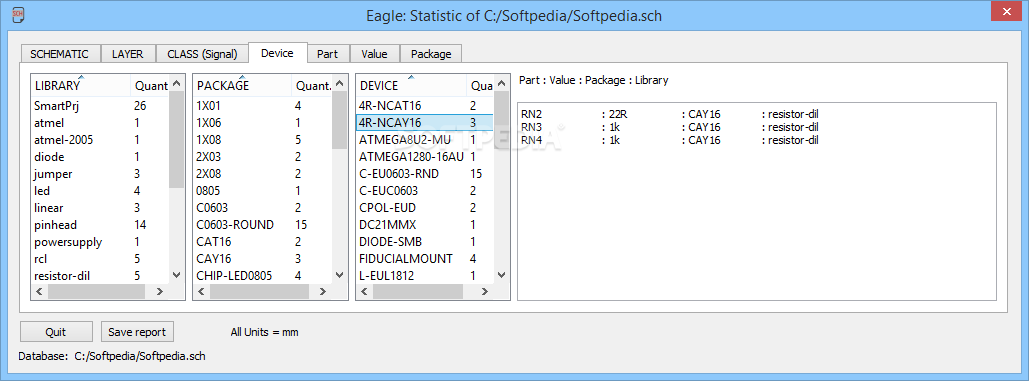
Task: Select the DC21MMX device row
Action: click(425, 225)
